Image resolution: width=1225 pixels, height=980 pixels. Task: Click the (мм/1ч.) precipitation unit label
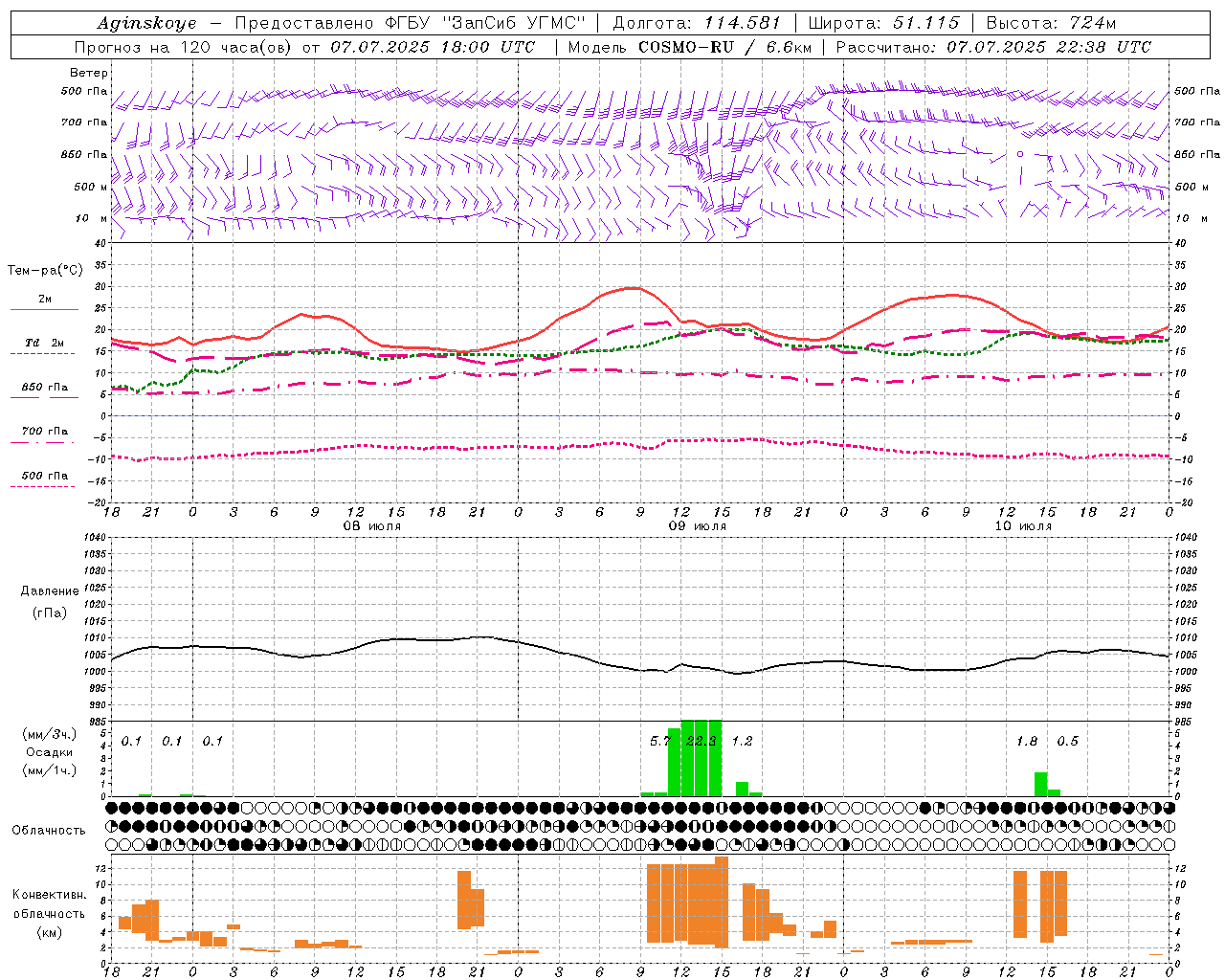pyautogui.click(x=50, y=769)
